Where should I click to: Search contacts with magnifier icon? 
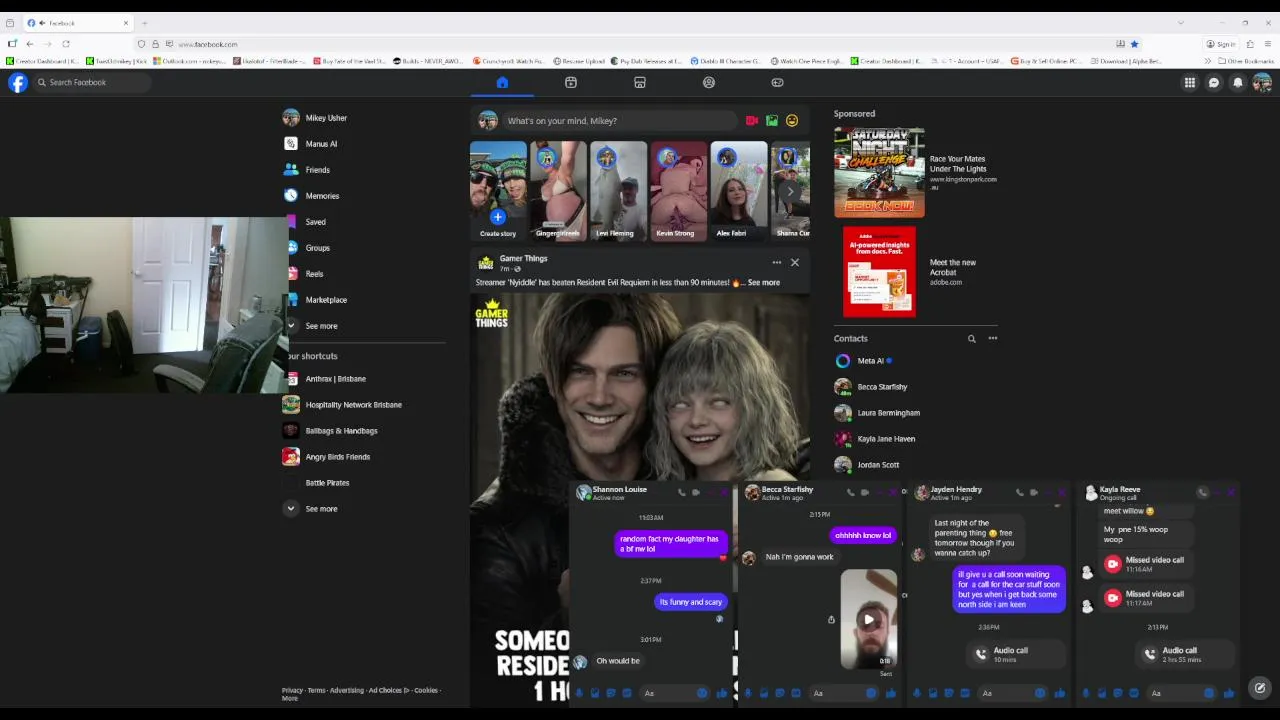(x=971, y=339)
